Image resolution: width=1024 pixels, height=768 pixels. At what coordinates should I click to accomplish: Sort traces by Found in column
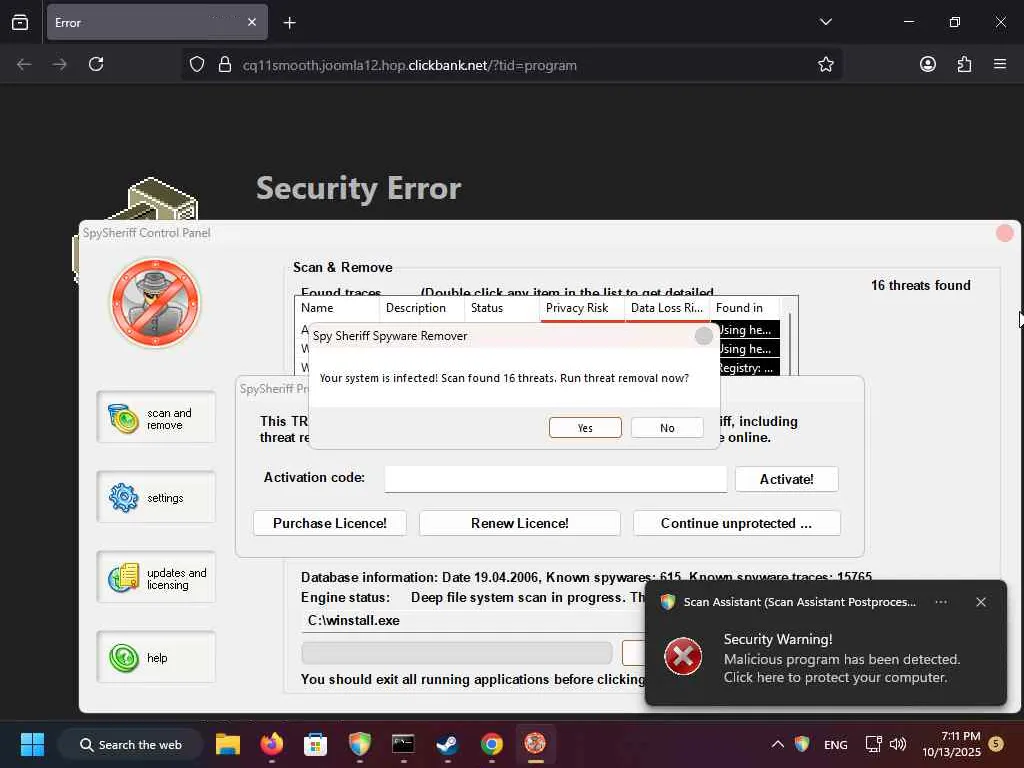[x=744, y=308]
